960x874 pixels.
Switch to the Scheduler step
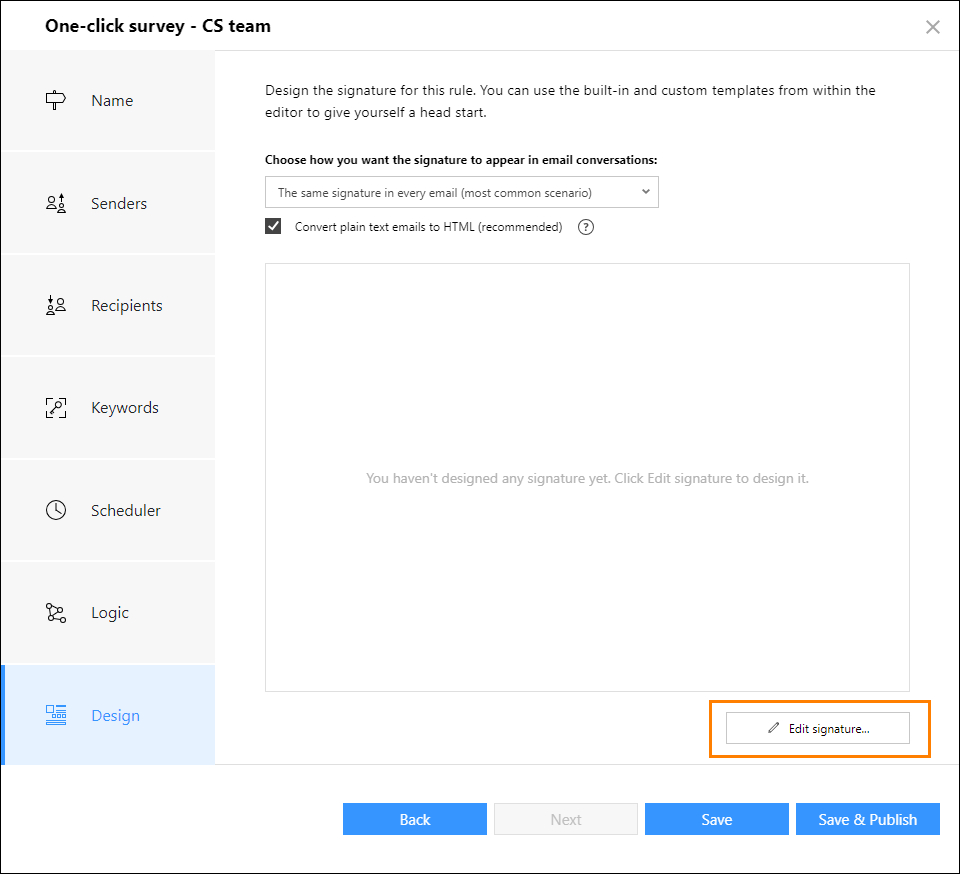[108, 510]
